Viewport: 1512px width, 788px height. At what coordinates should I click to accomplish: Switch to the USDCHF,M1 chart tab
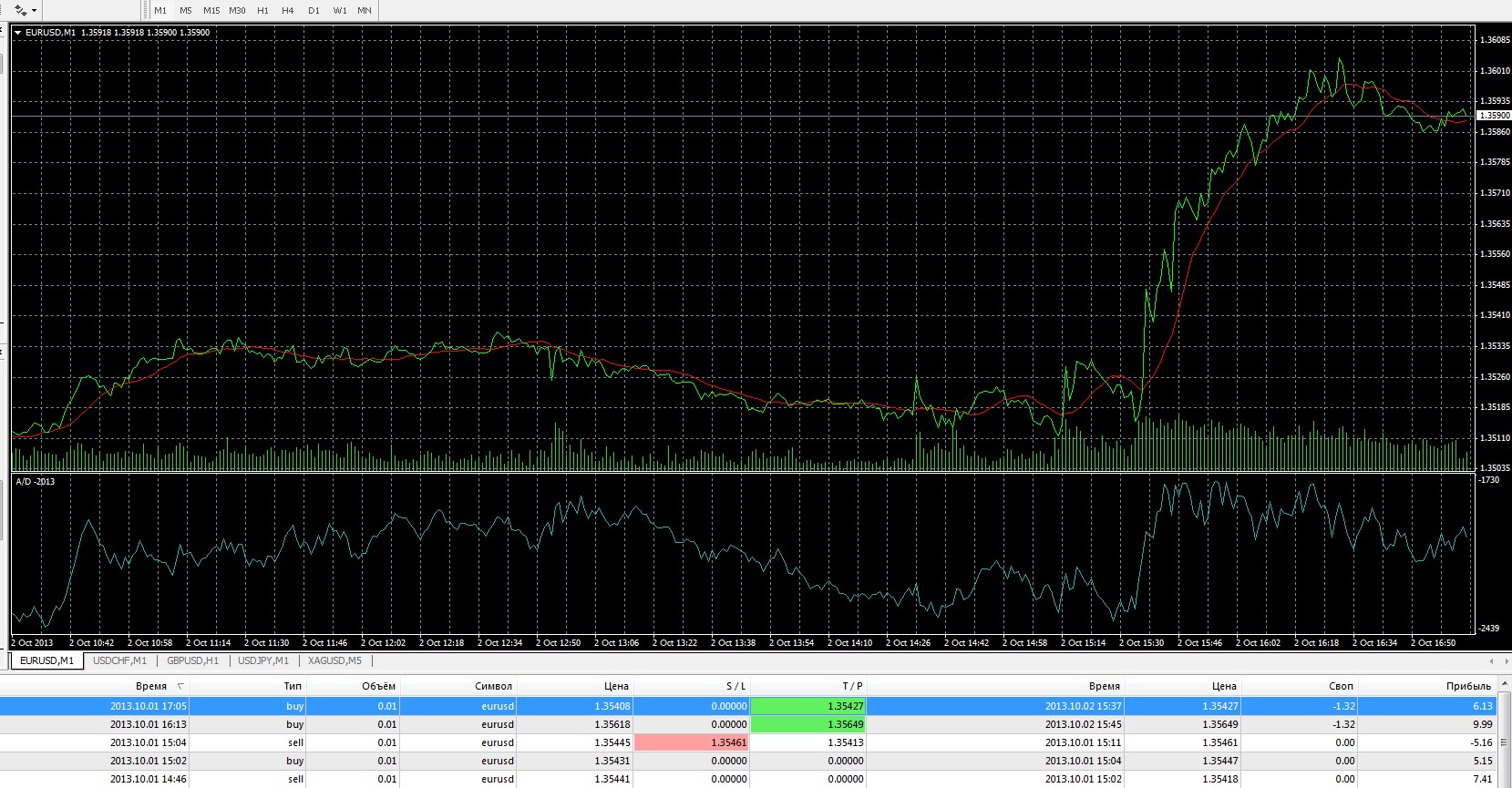tap(119, 660)
